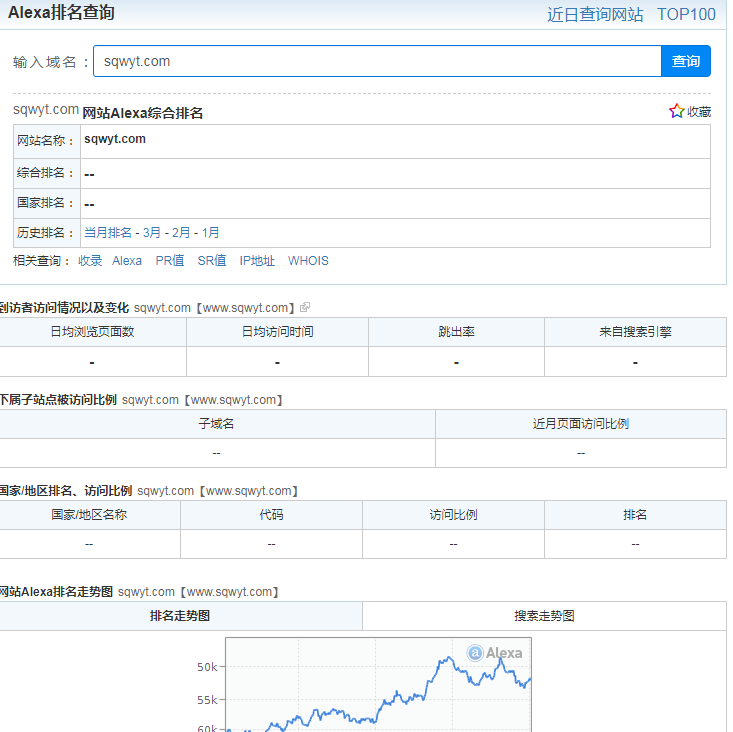Click 下属子站点被访问比例 section heading

(58, 400)
